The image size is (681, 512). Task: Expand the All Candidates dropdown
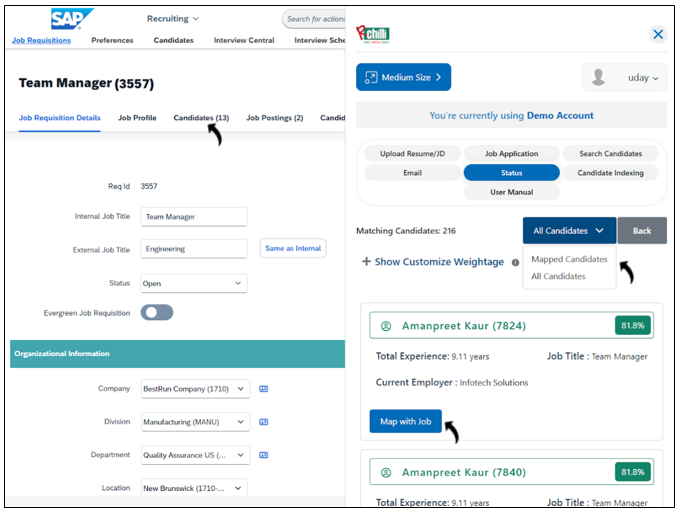[x=568, y=231]
